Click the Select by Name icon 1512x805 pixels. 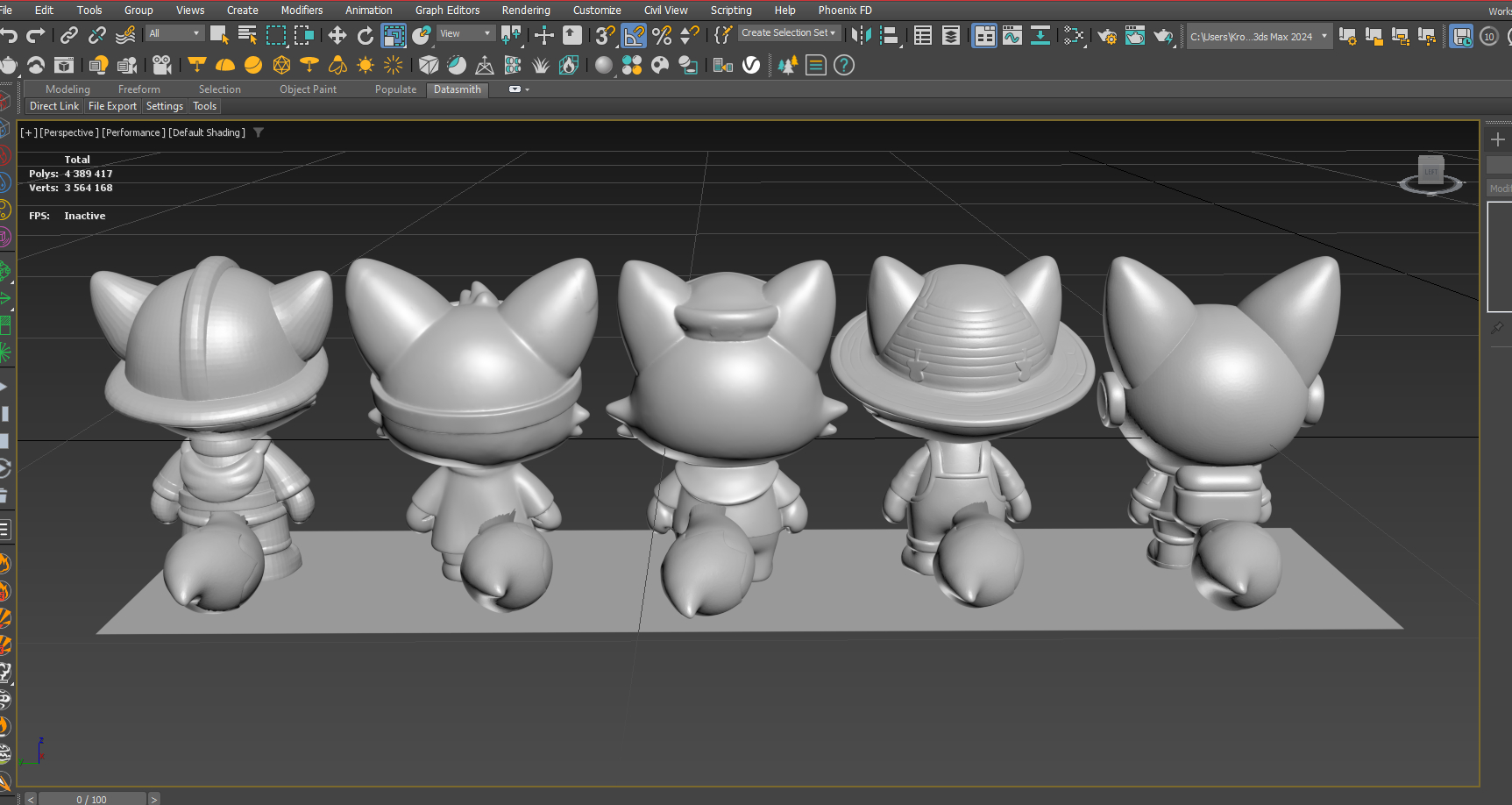248,35
